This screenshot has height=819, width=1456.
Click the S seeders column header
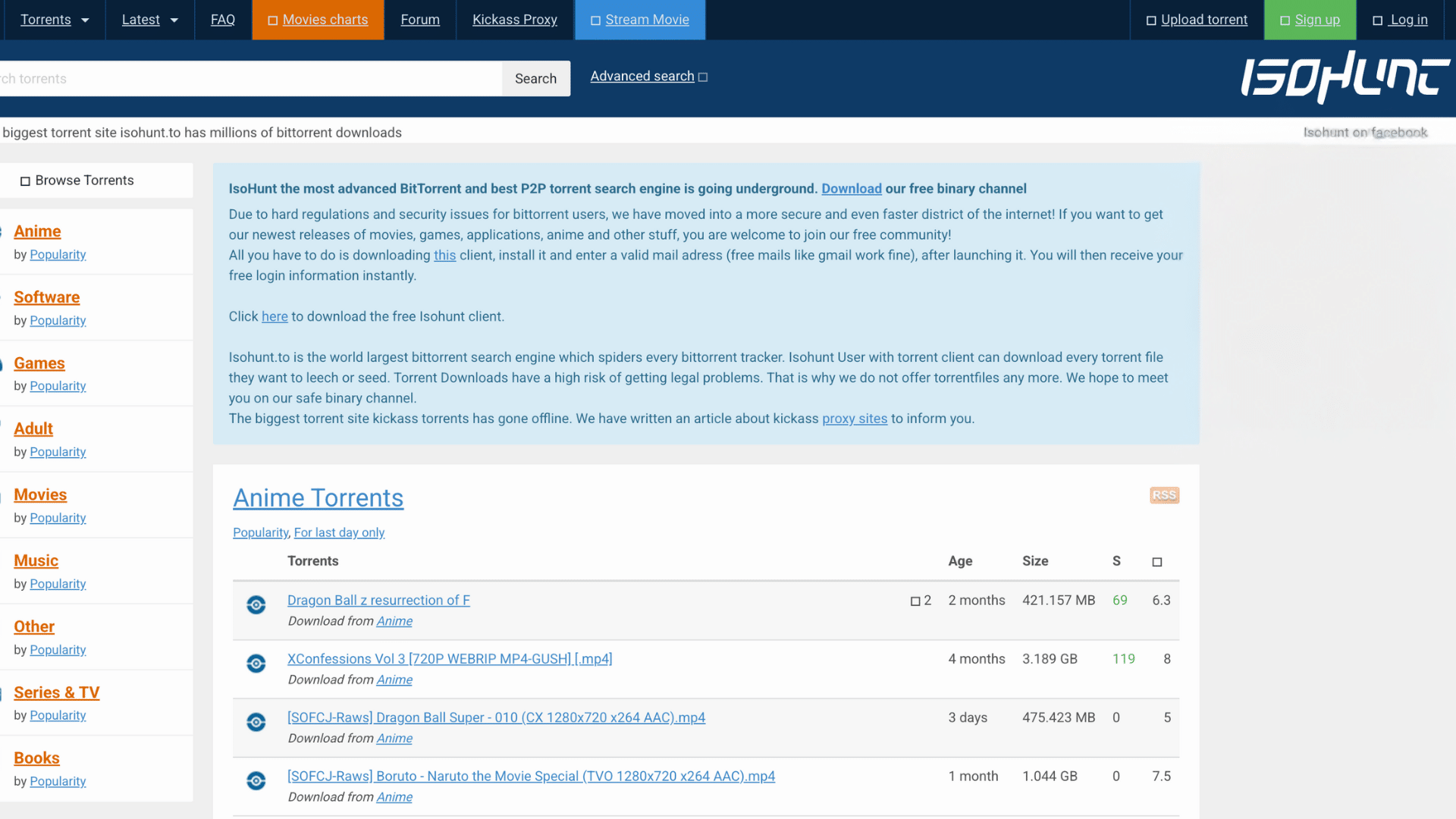pyautogui.click(x=1116, y=561)
